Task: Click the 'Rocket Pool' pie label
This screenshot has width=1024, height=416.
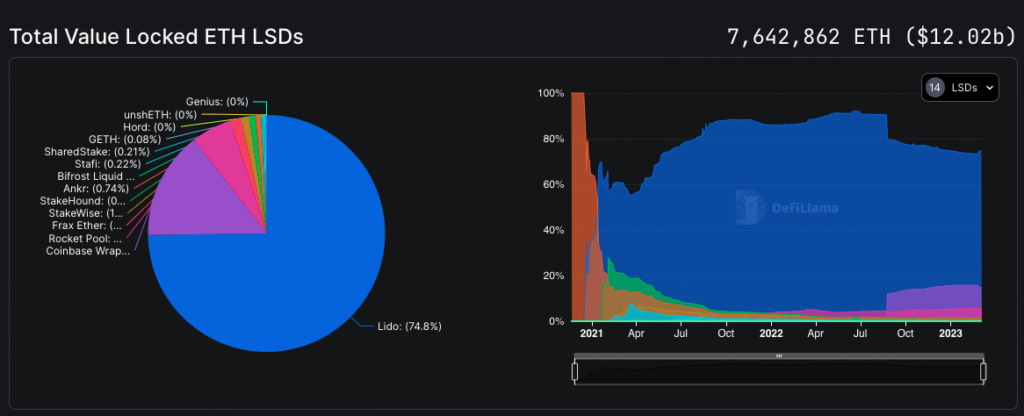Action: pos(85,238)
